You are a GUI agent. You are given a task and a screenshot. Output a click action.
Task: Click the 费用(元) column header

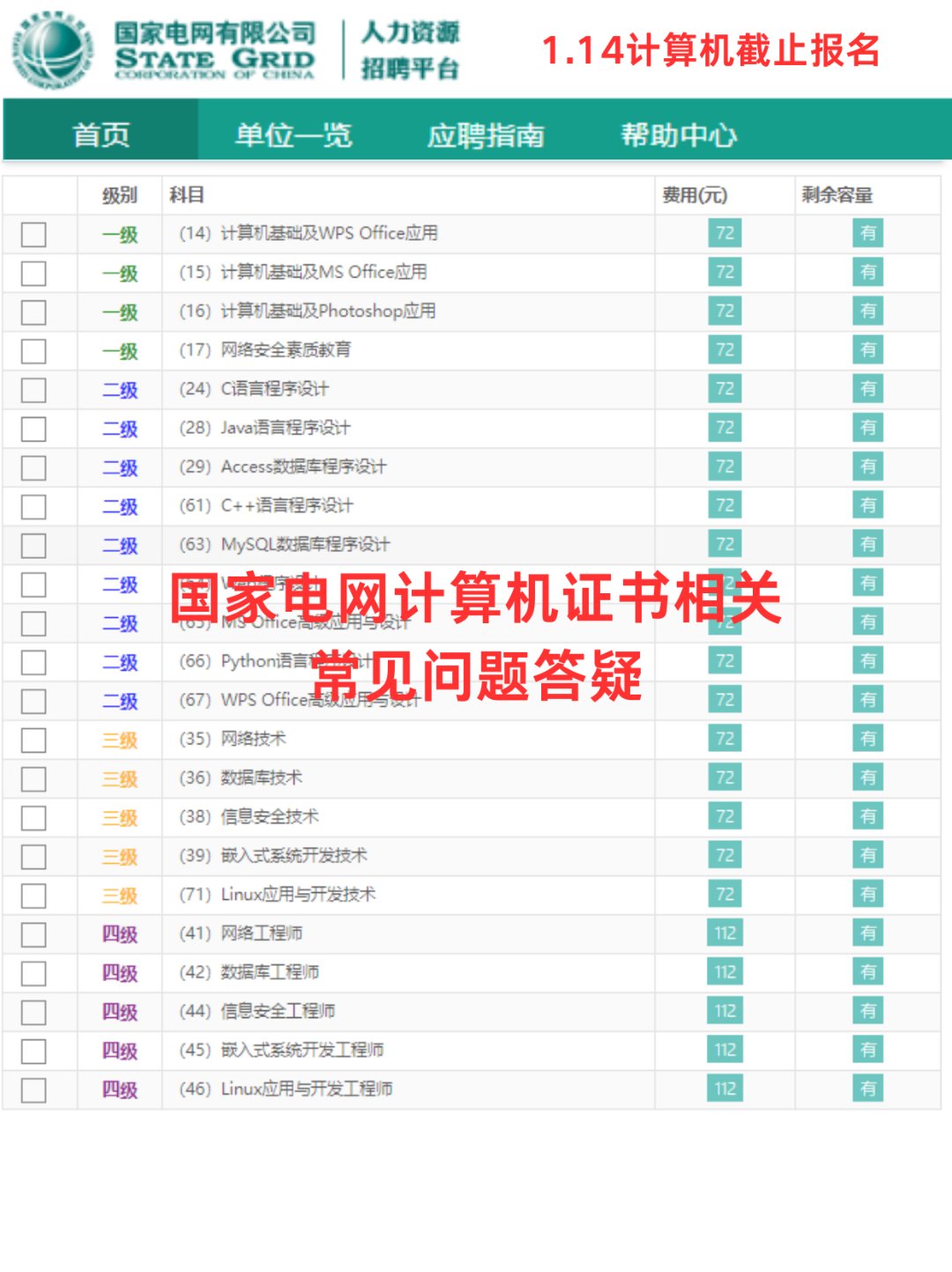pyautogui.click(x=695, y=196)
